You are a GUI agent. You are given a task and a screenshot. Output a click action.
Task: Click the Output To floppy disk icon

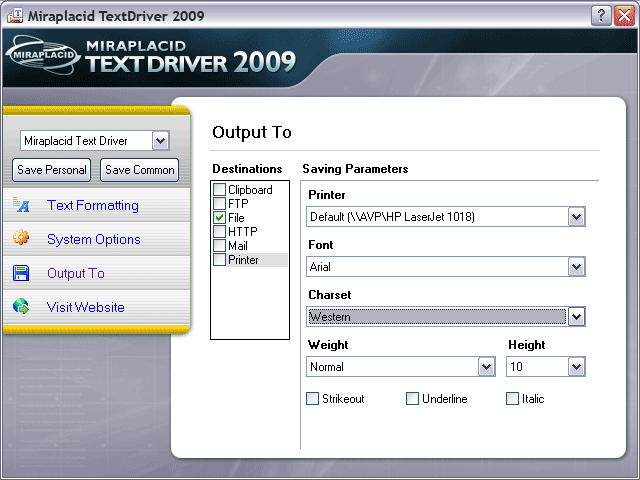pos(21,273)
